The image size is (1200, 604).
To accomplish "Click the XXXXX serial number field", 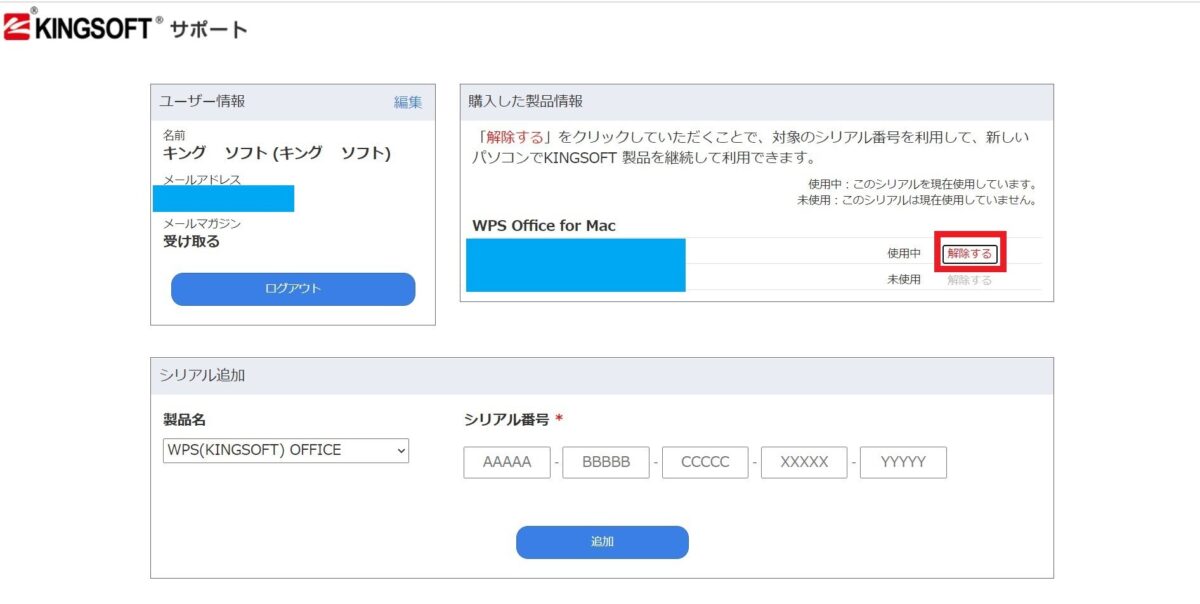I will (803, 461).
